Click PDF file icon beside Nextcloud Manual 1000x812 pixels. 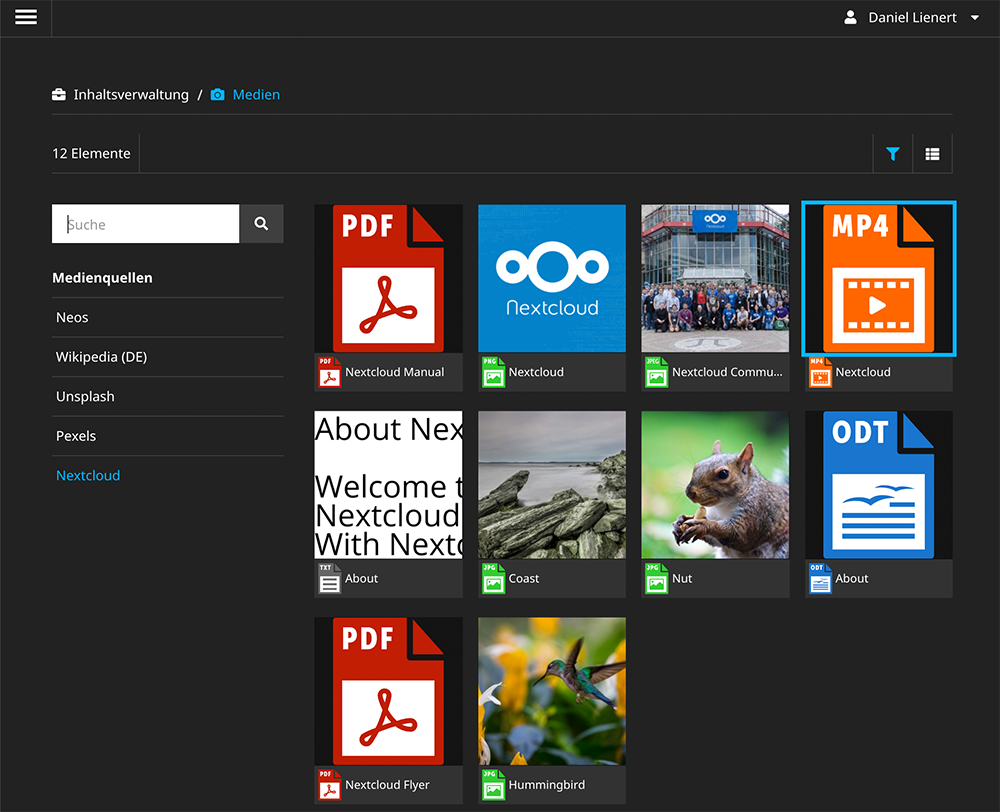330,373
